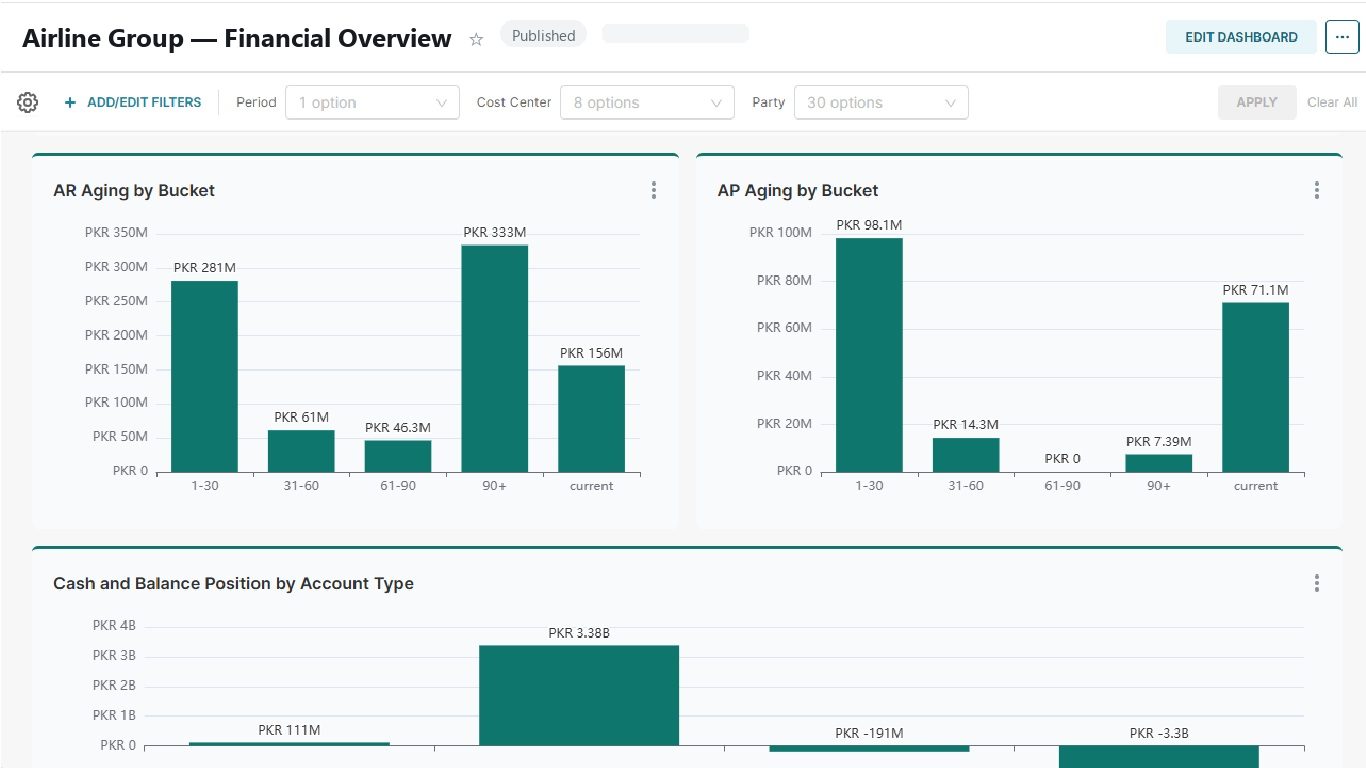
Task: Click the AP Aging by Bucket chart title
Action: point(798,190)
